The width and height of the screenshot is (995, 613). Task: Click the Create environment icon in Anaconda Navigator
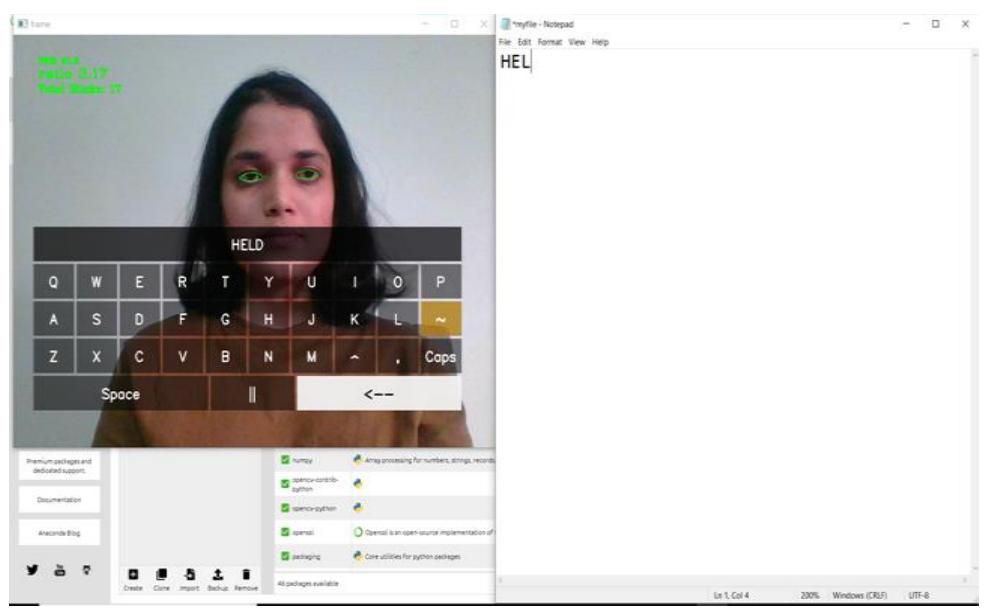pos(133,575)
